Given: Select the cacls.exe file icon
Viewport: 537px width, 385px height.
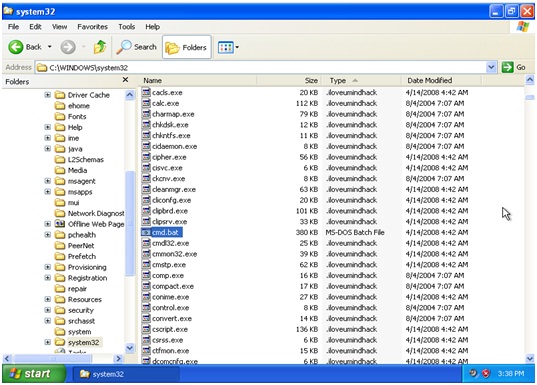Looking at the screenshot, I should tap(146, 92).
